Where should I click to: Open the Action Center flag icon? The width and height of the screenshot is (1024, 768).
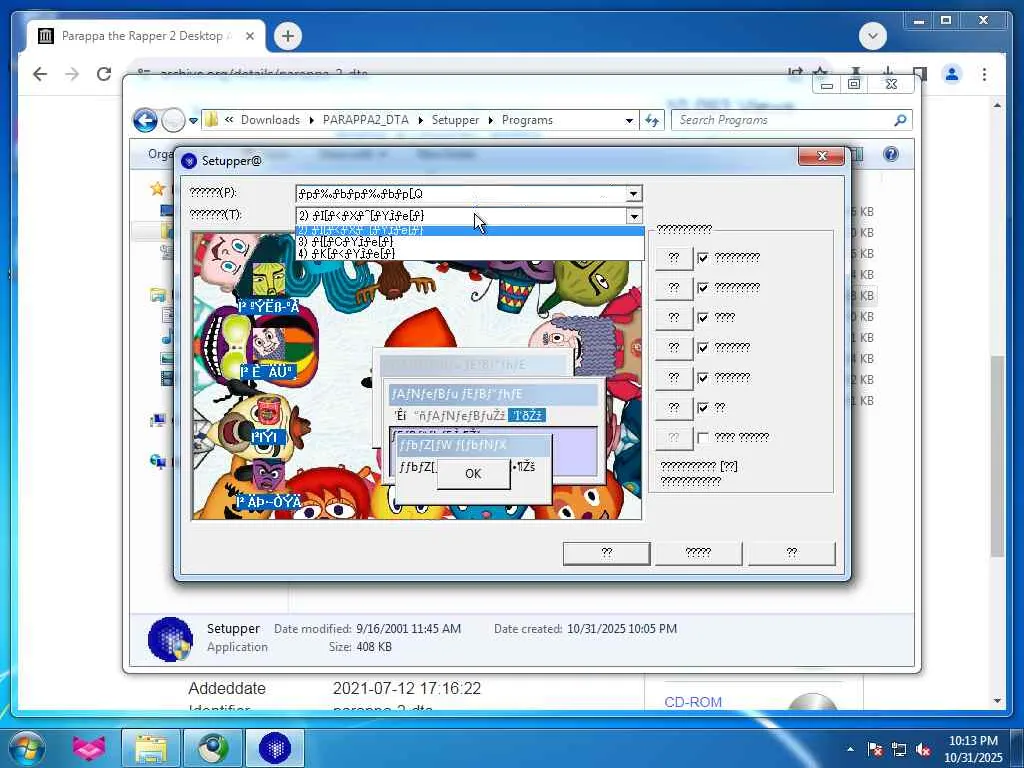(x=874, y=750)
